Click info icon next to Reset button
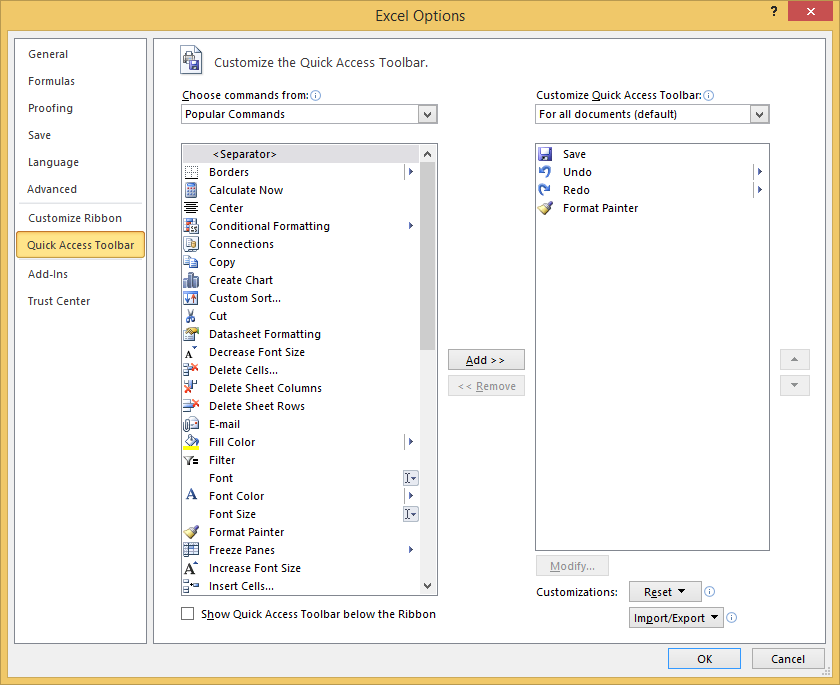This screenshot has height=685, width=840. 709,591
